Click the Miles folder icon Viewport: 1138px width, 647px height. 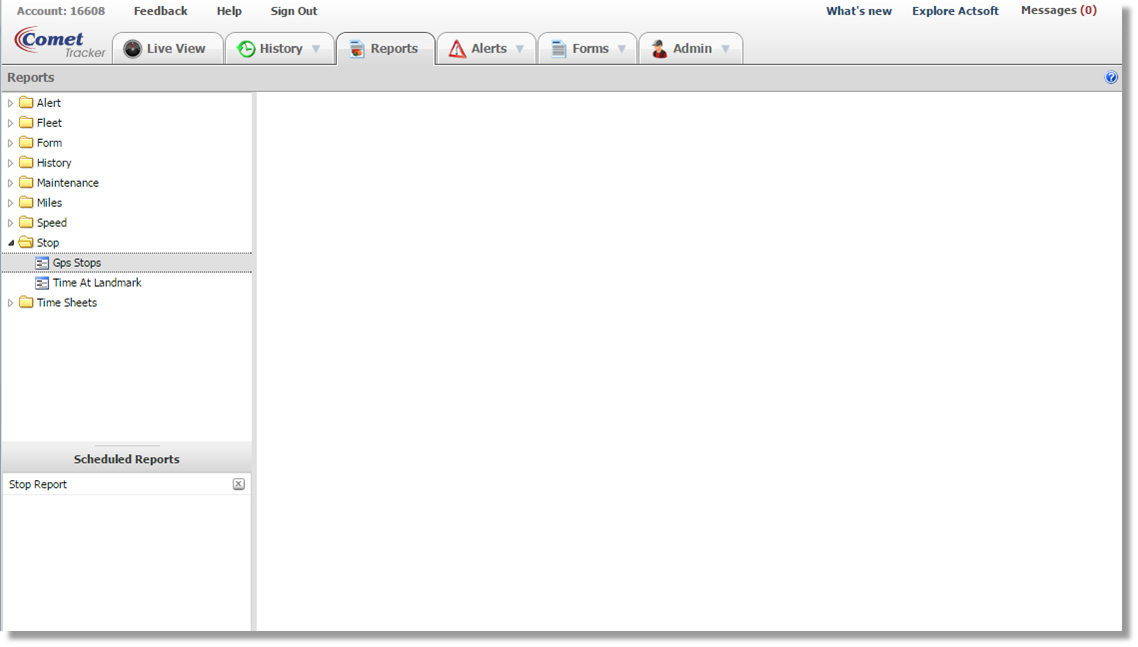pos(26,203)
